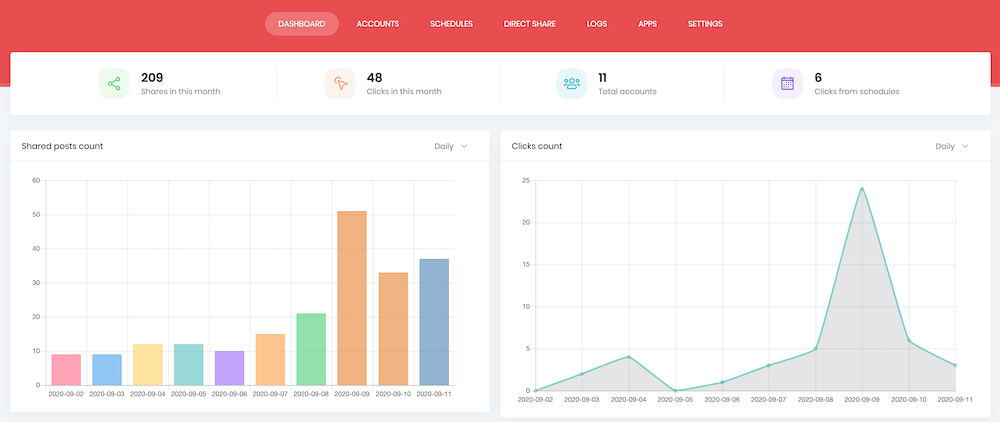Click the 2020-09-10 orange bar
The image size is (1000, 422).
pos(393,329)
